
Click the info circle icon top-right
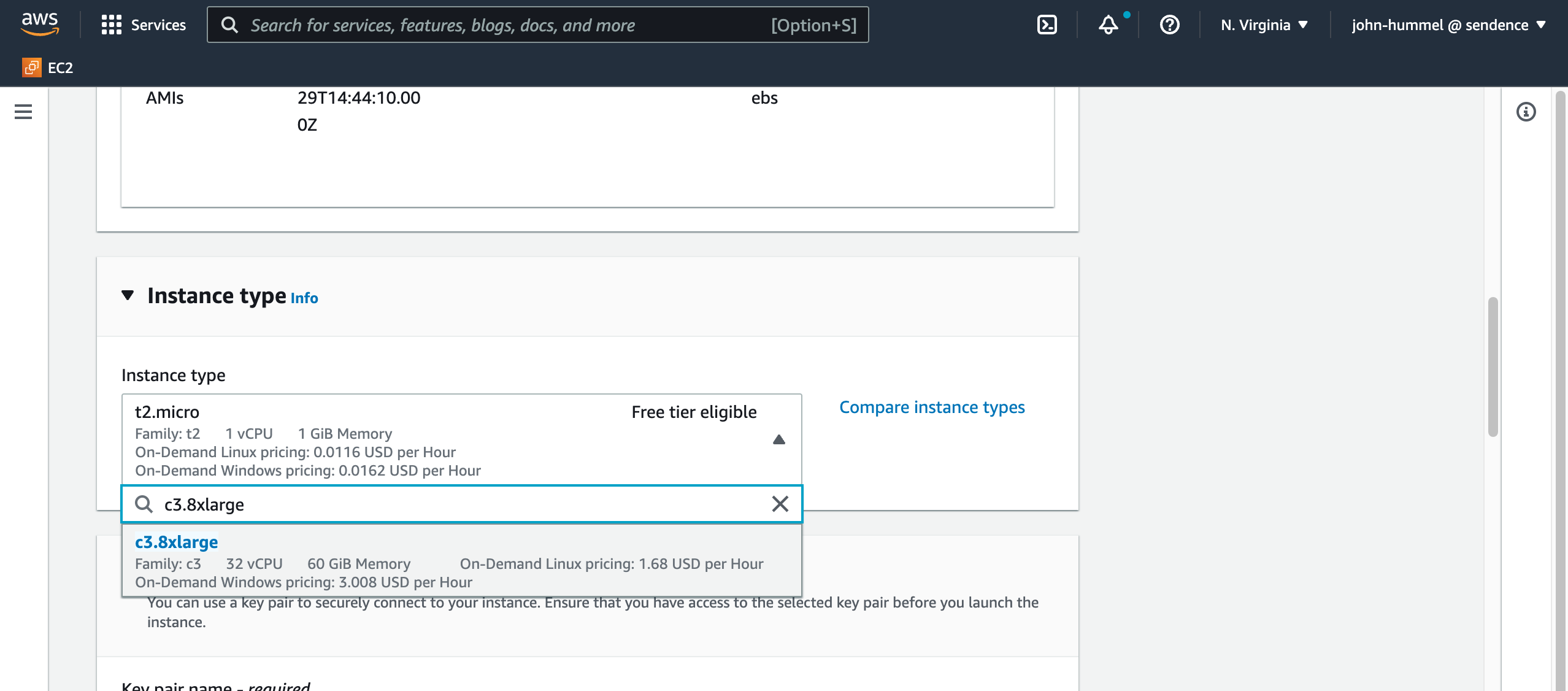[x=1527, y=111]
